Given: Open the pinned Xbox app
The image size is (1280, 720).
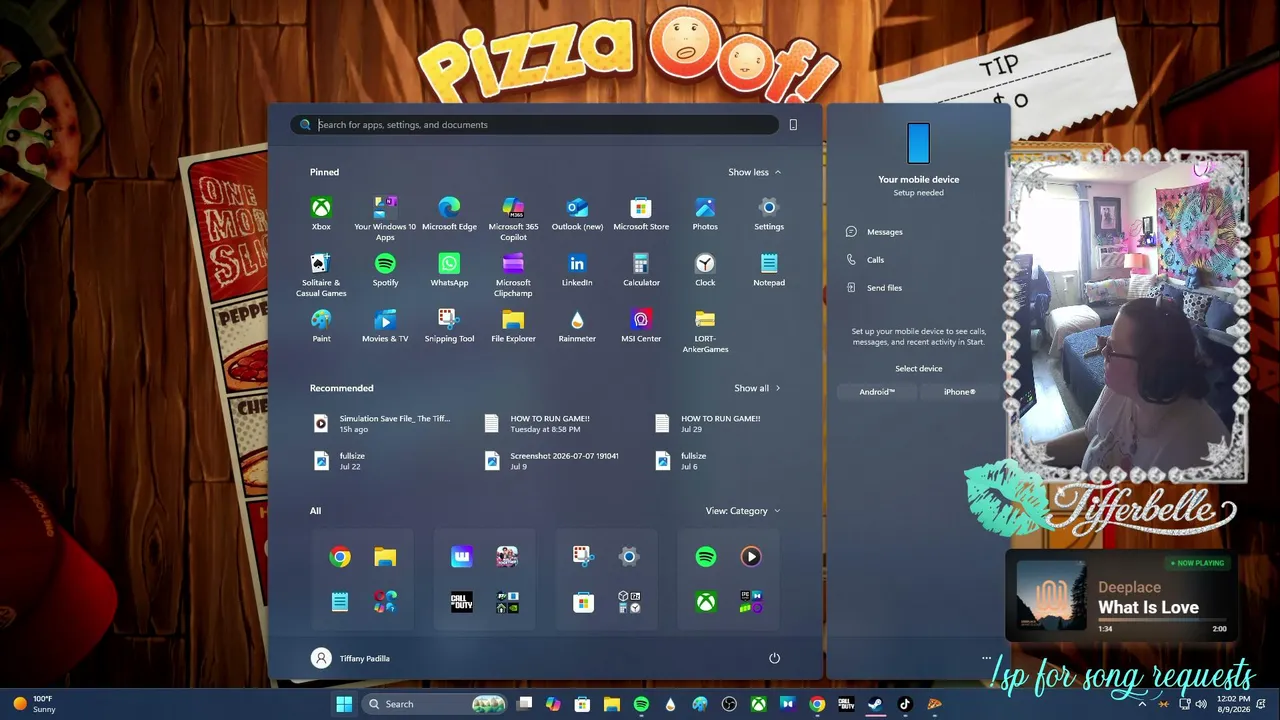Looking at the screenshot, I should [x=321, y=213].
